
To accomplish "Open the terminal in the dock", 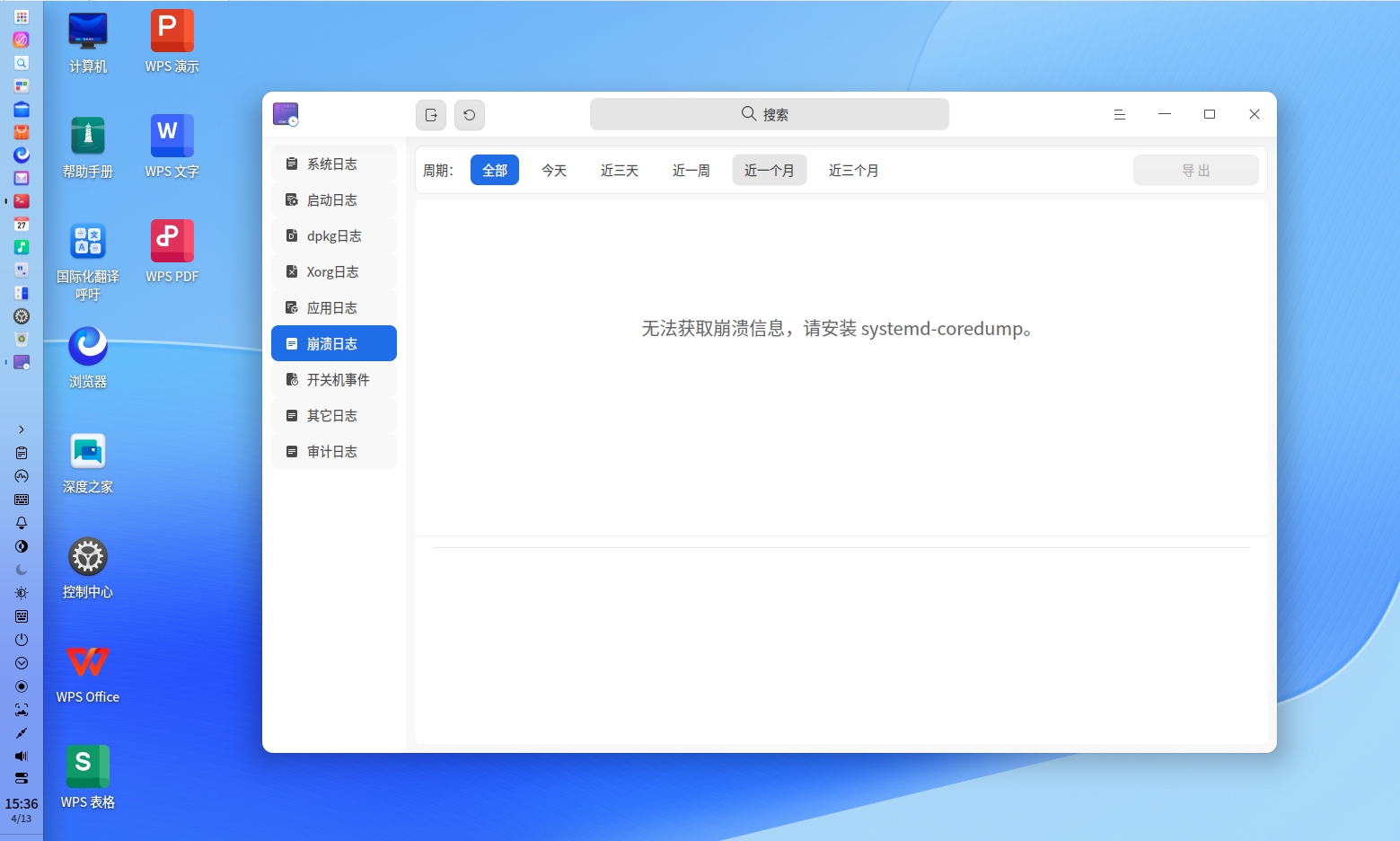I will 22,201.
